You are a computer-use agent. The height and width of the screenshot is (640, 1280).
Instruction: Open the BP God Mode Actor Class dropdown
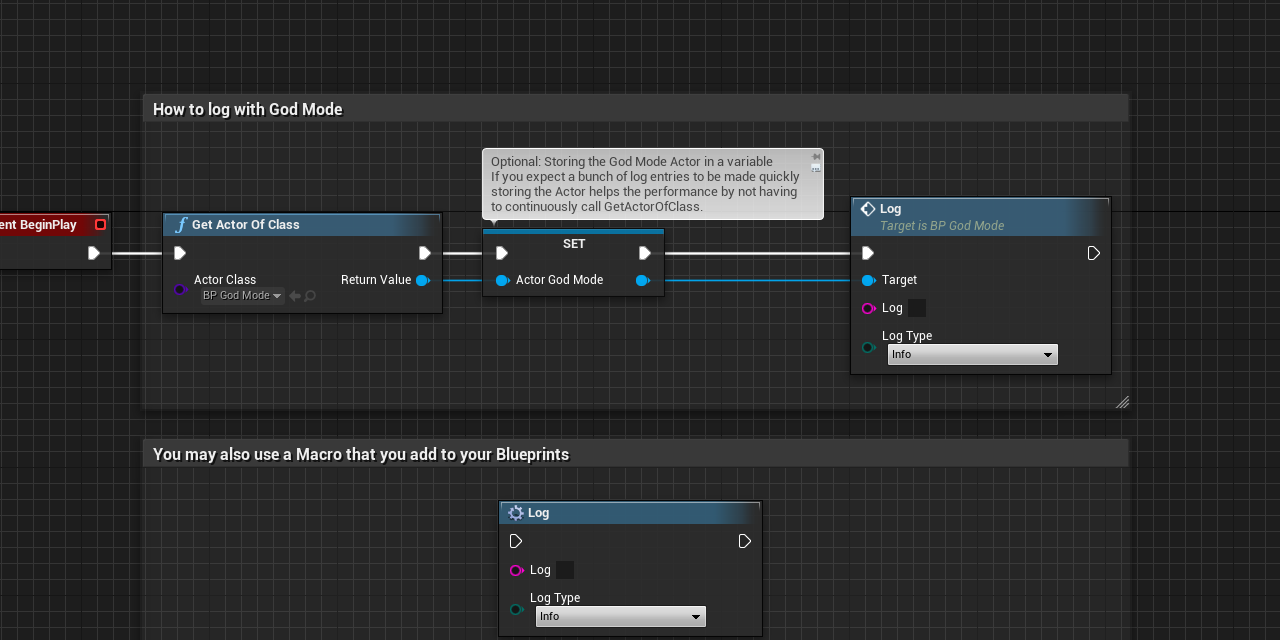(x=243, y=296)
